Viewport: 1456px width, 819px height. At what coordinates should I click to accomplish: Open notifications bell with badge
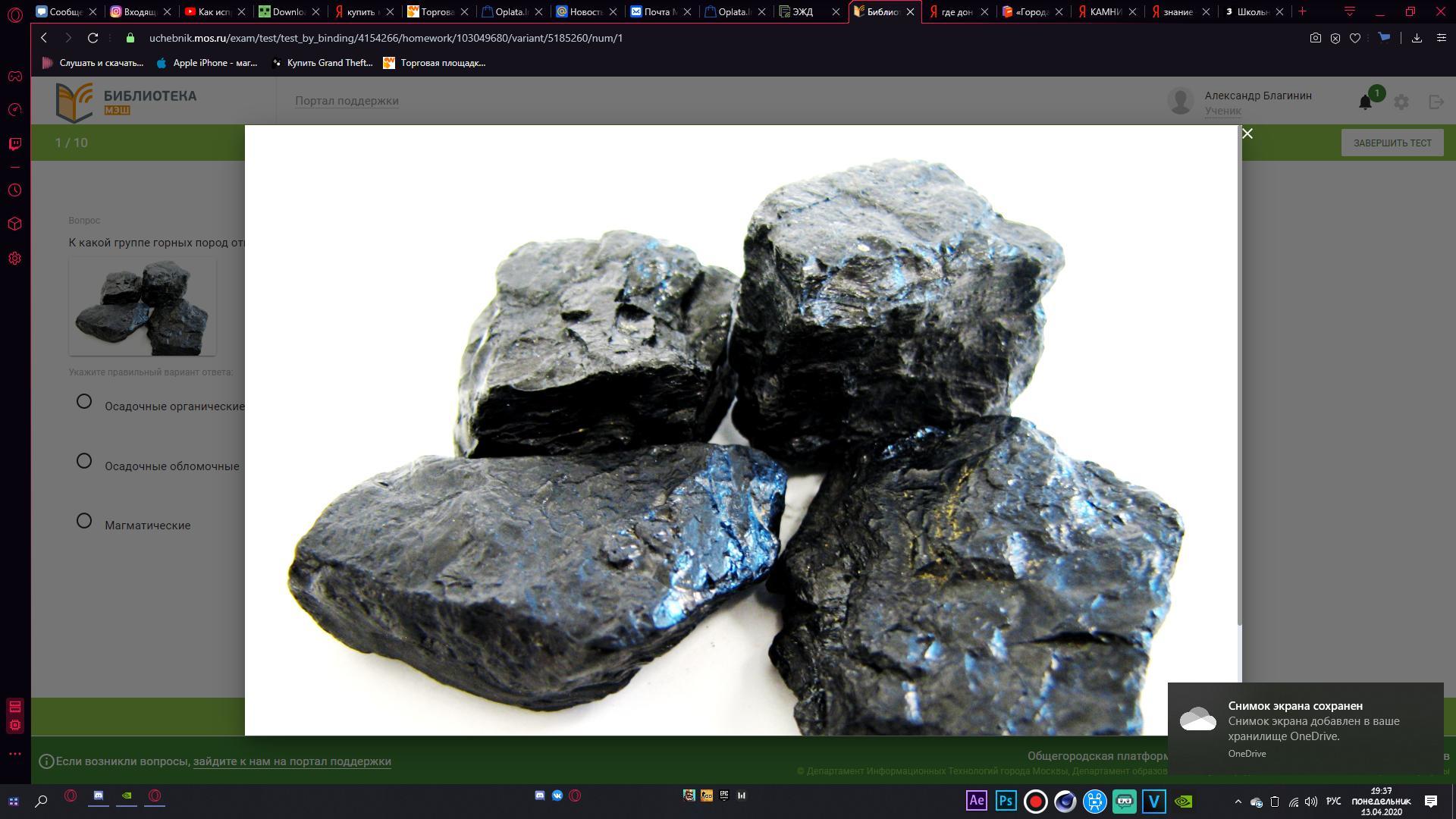[x=1366, y=102]
